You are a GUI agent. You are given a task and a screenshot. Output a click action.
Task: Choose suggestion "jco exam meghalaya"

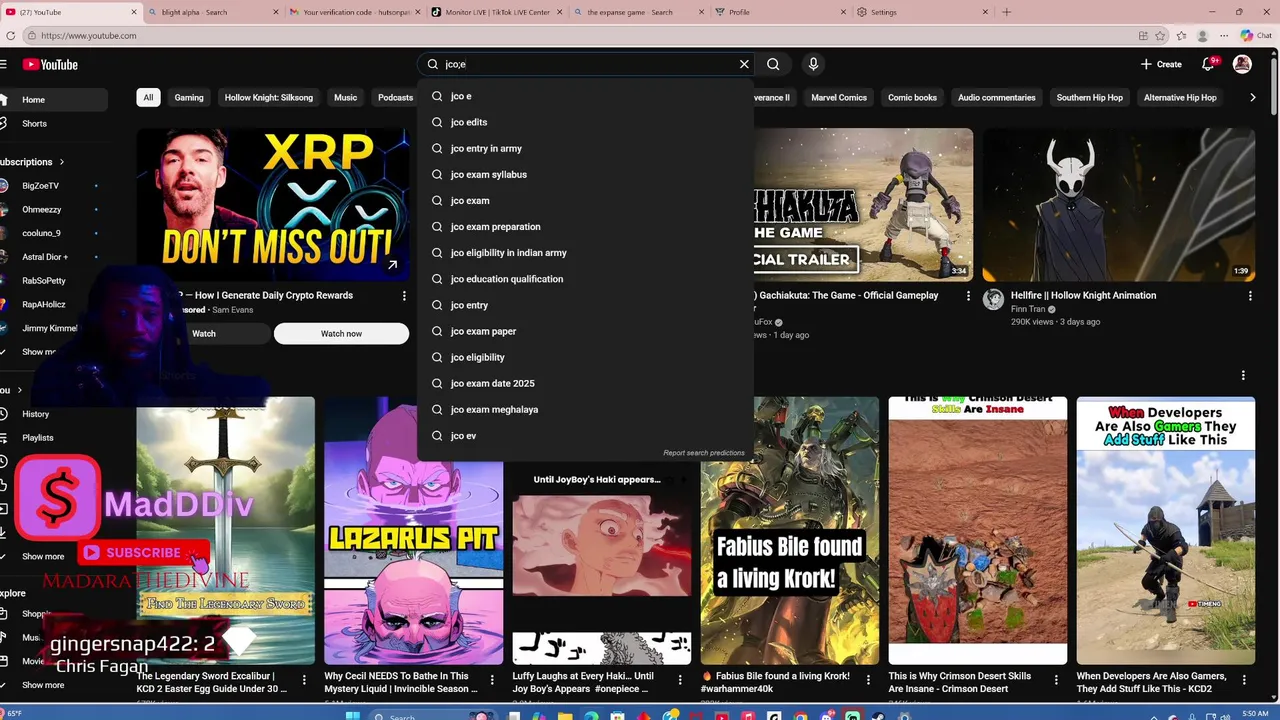pyautogui.click(x=585, y=409)
